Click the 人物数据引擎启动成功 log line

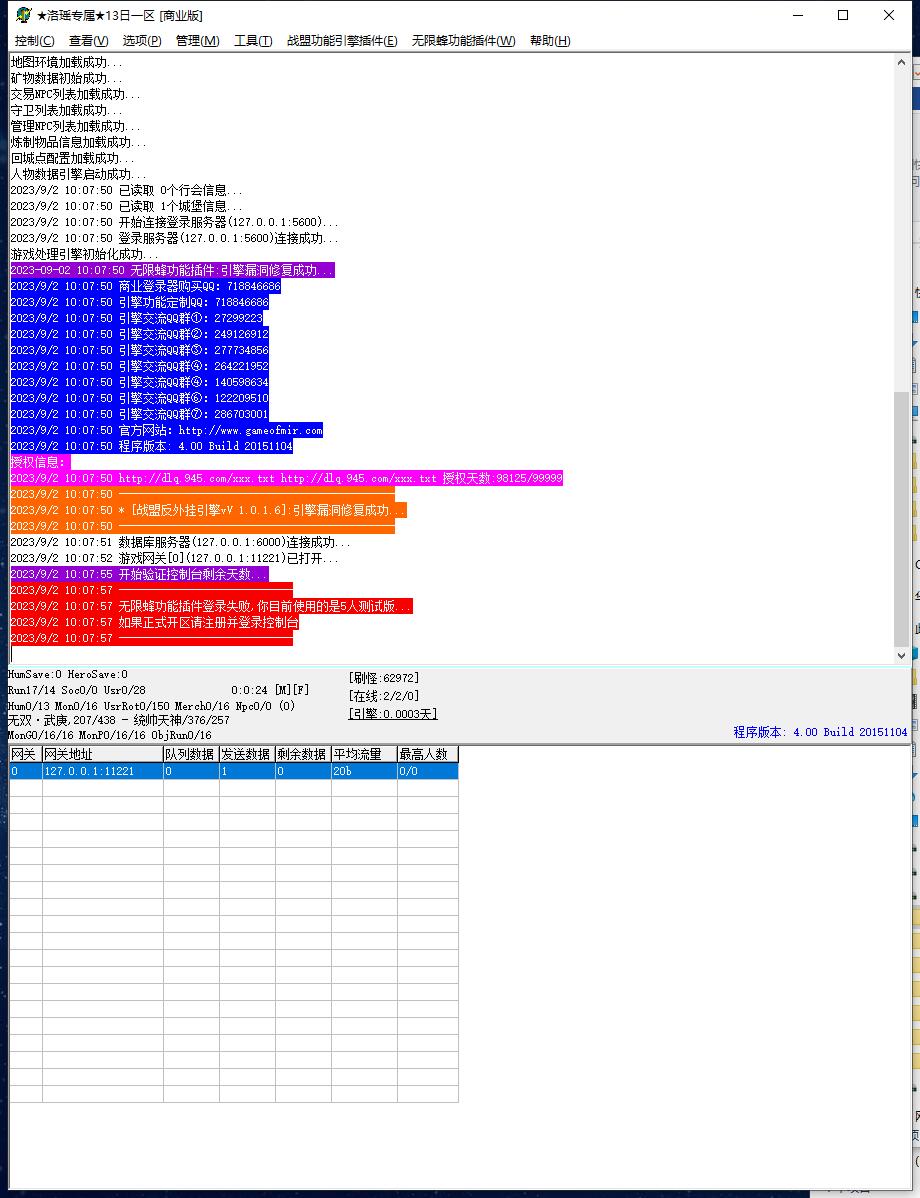point(78,174)
